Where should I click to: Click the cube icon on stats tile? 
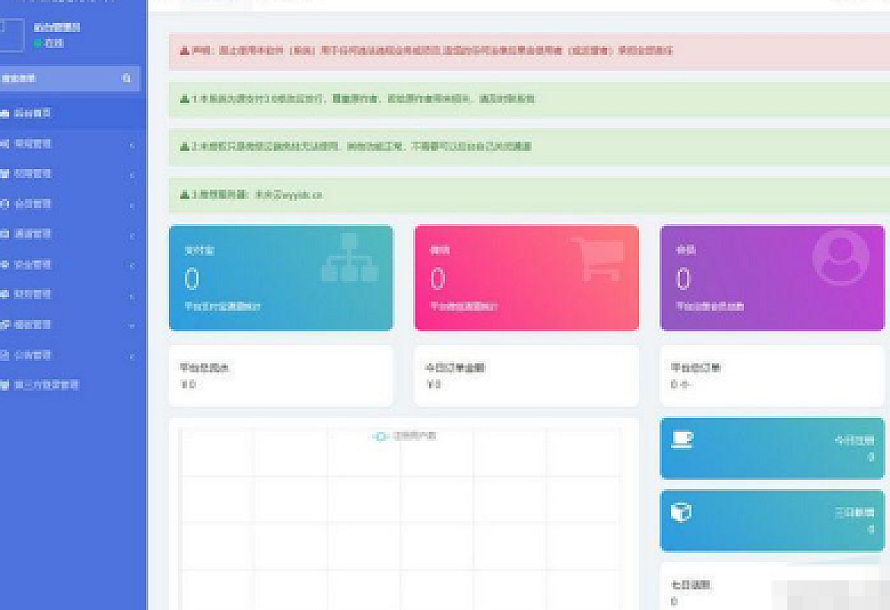681,512
